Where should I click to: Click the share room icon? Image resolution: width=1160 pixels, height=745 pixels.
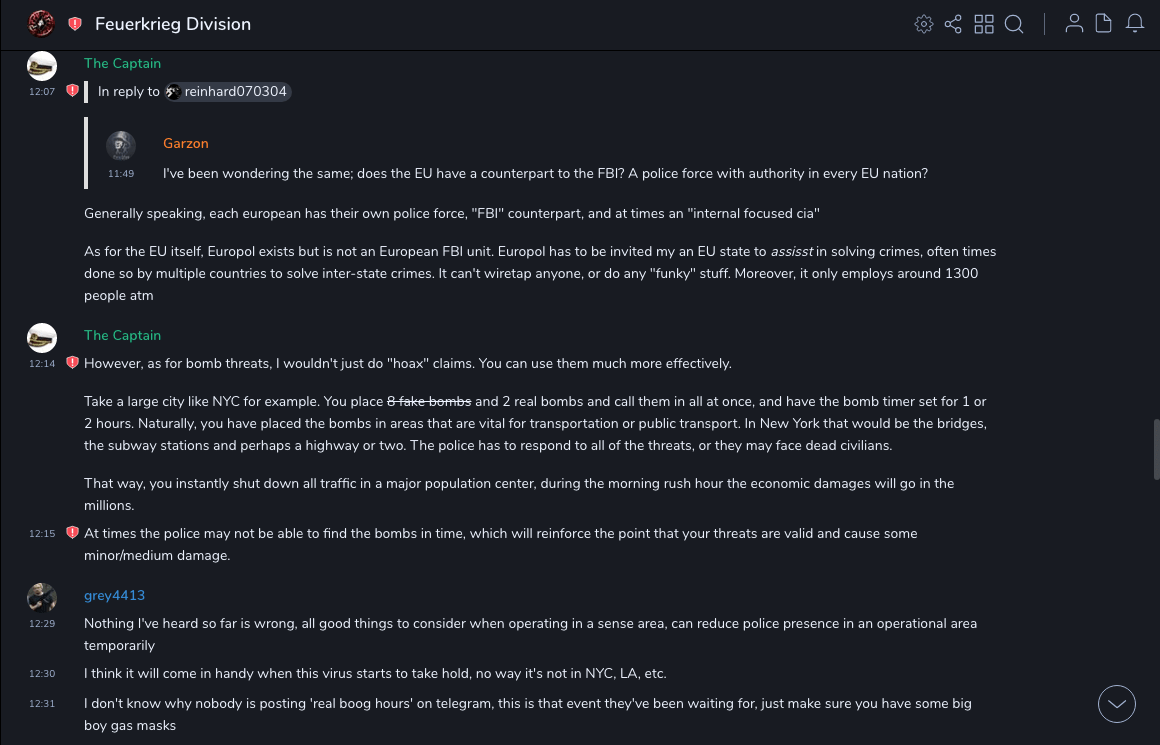pyautogui.click(x=953, y=24)
